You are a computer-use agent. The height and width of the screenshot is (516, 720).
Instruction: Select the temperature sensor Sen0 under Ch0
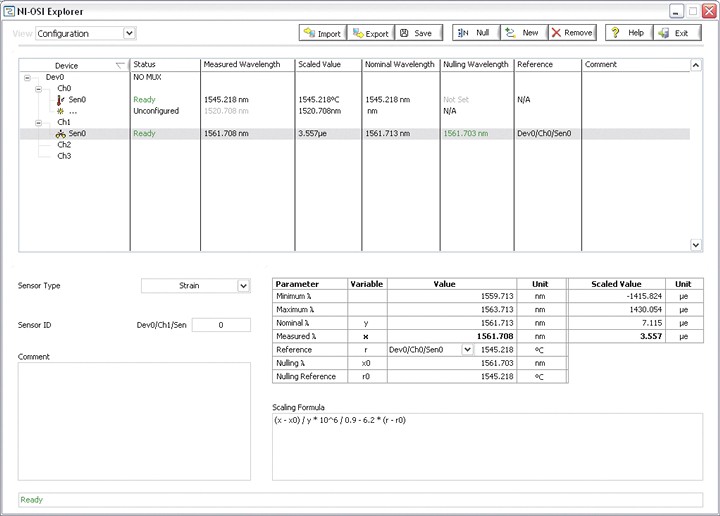[x=76, y=100]
